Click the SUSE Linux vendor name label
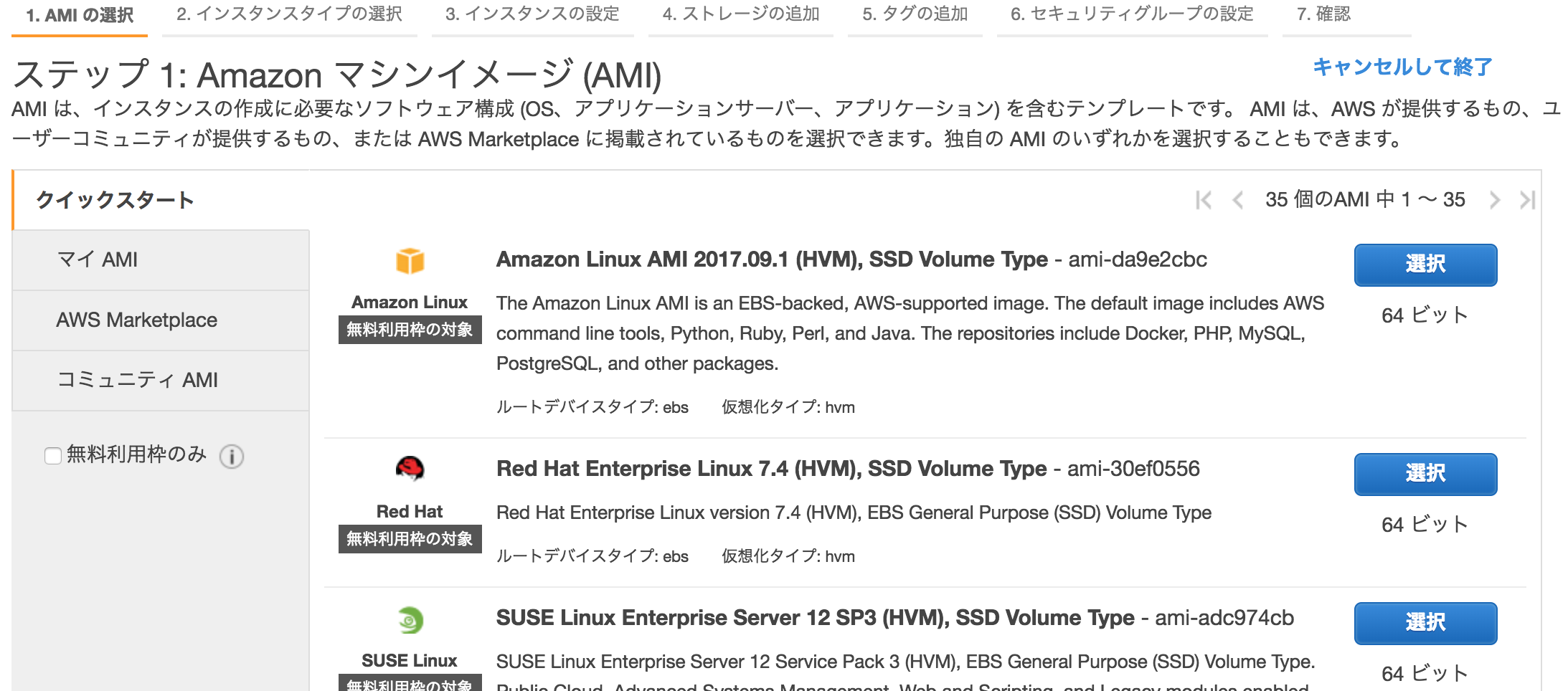Viewport: 1568px width, 691px height. coord(410,661)
